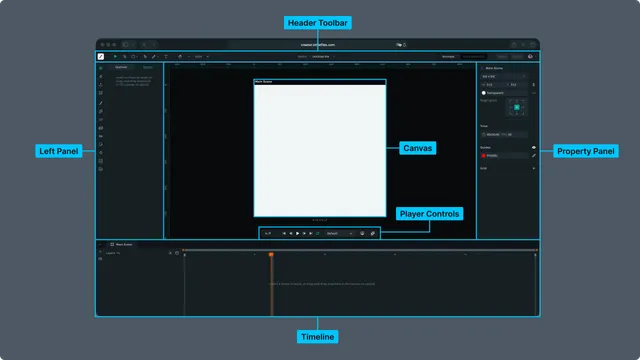Click the green top icon in left sidebar
640x360 pixels.
coord(101,68)
